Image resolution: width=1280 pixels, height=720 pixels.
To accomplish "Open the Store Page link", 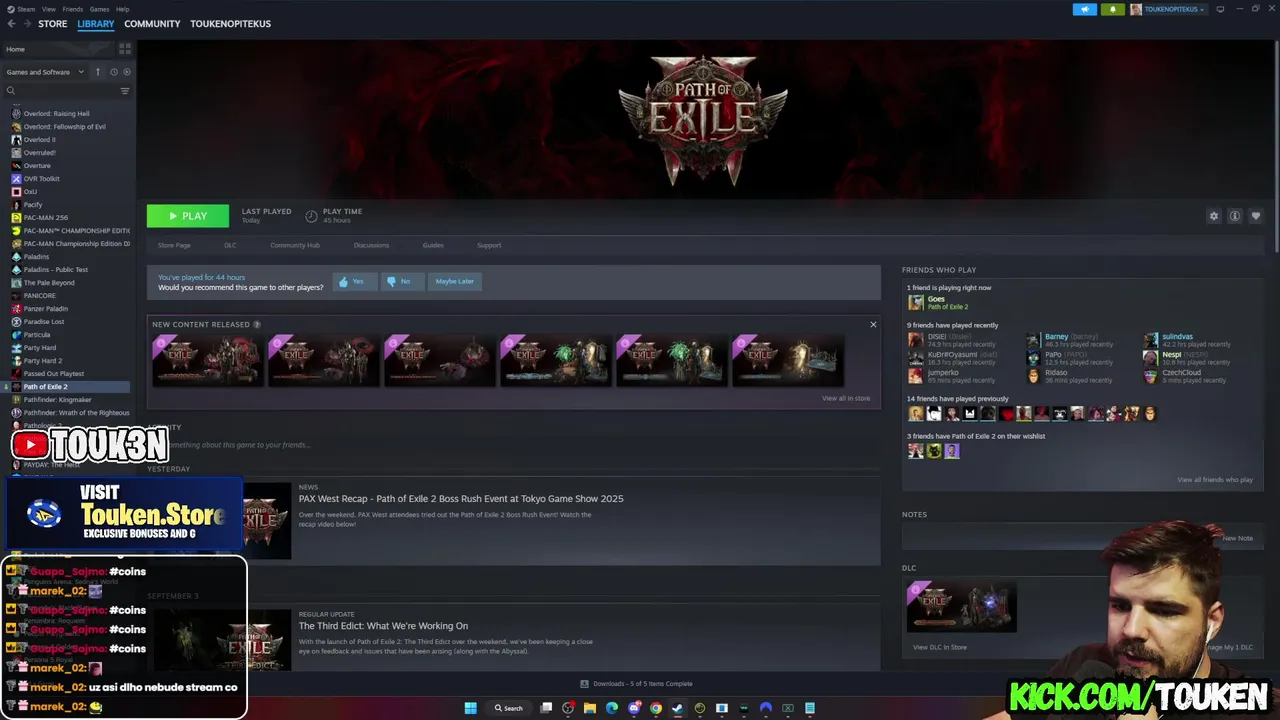I will (174, 245).
